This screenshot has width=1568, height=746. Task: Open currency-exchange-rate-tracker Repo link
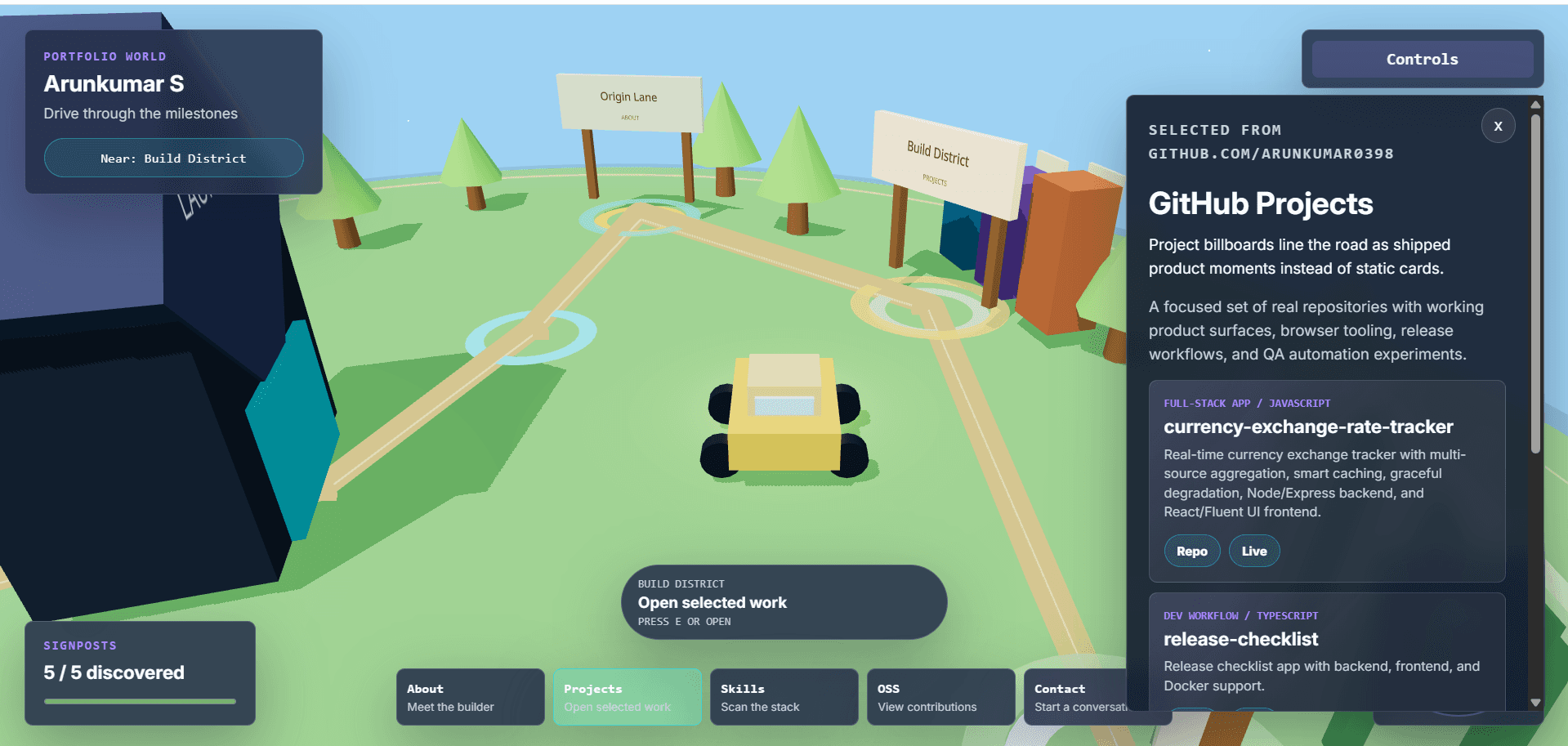(1192, 551)
